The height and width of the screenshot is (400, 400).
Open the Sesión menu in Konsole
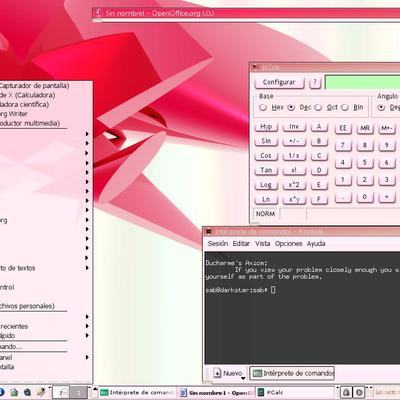218,244
